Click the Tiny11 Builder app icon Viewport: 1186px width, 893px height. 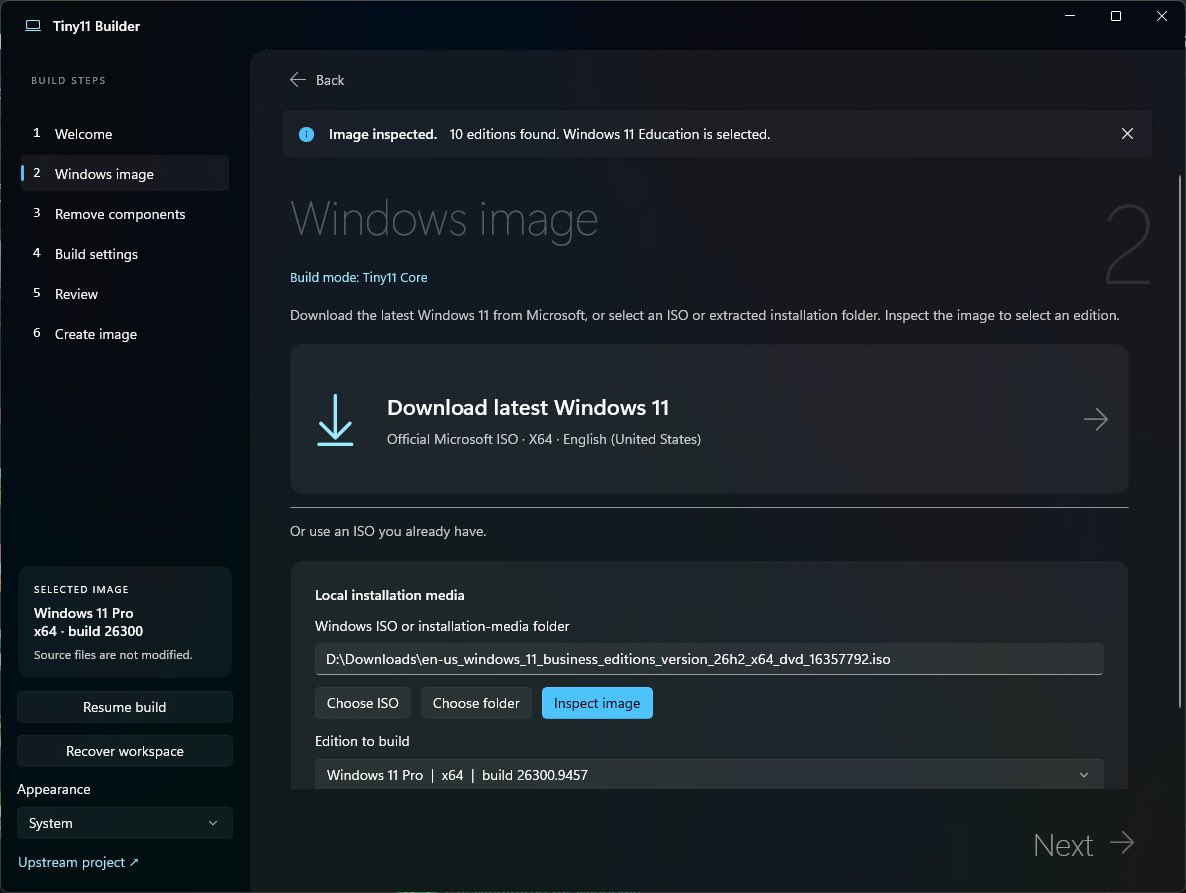point(33,26)
